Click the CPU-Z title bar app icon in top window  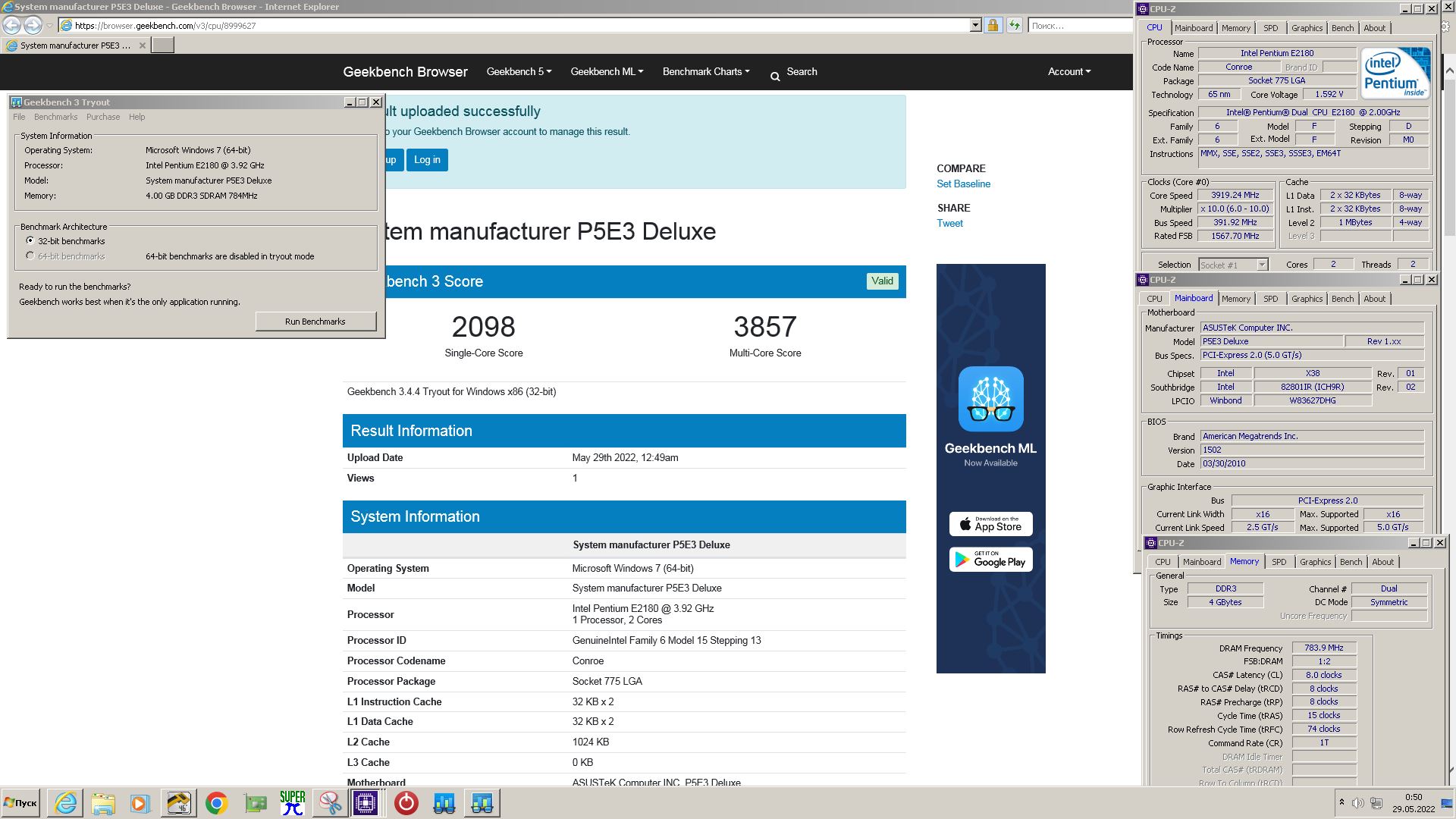(x=1143, y=9)
